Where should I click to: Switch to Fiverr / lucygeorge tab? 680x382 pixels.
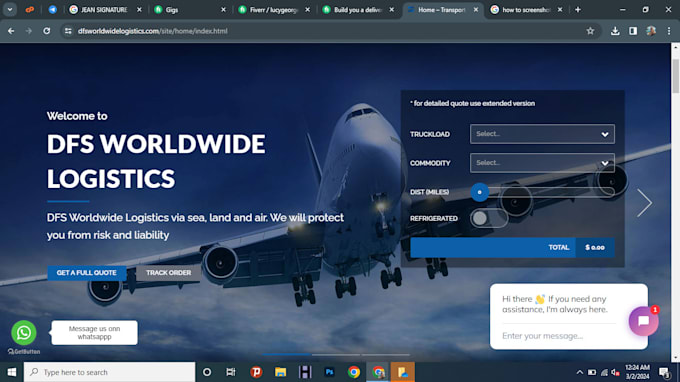coord(274,10)
